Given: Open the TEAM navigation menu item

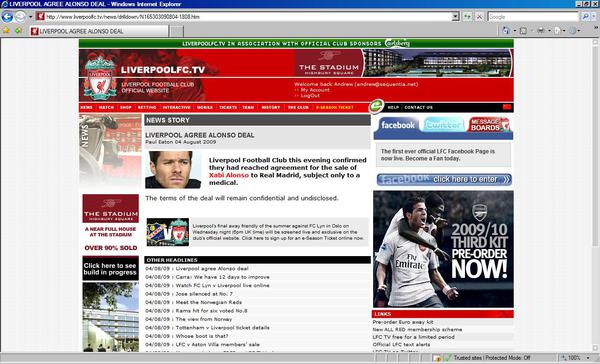Looking at the screenshot, I should coord(248,108).
